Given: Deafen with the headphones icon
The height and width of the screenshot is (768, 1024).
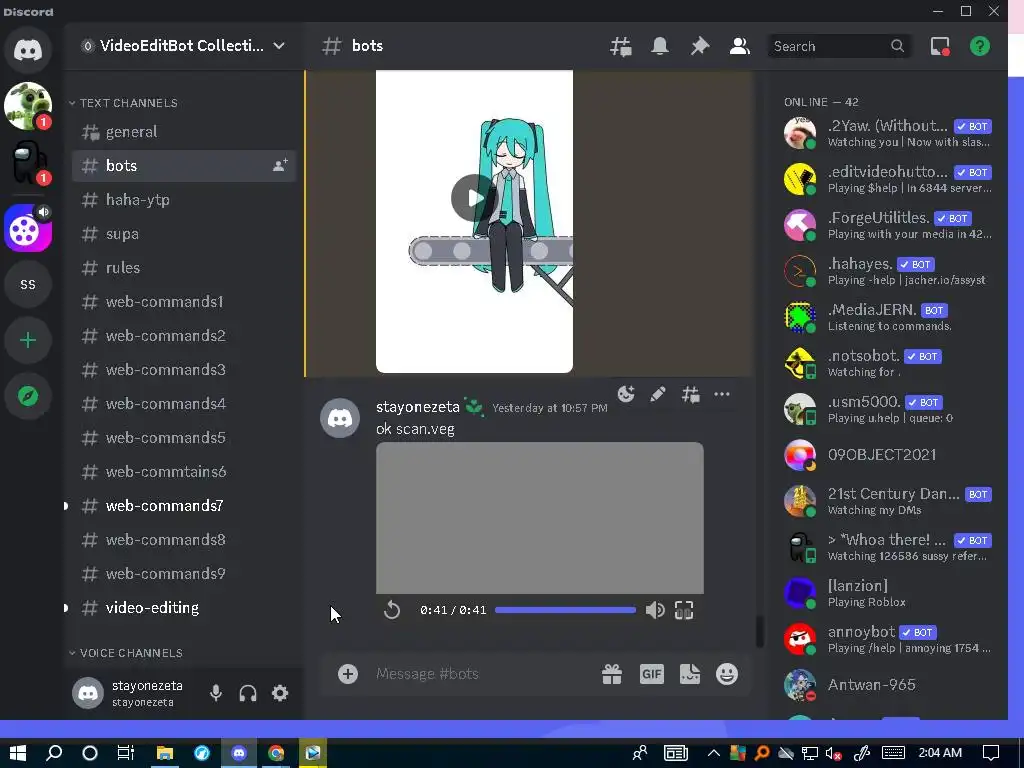Looking at the screenshot, I should [248, 693].
